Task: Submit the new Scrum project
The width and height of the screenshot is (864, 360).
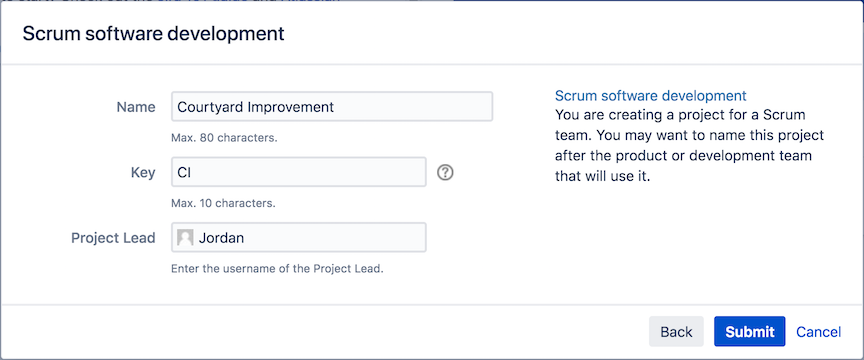Action: 749,331
